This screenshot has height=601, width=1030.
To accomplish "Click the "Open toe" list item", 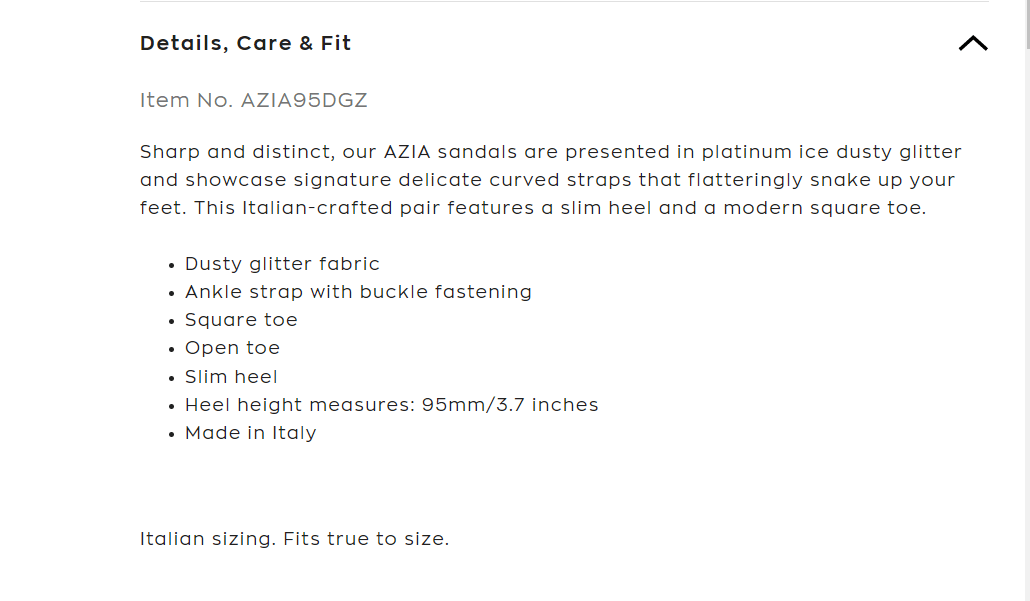I will click(x=232, y=348).
